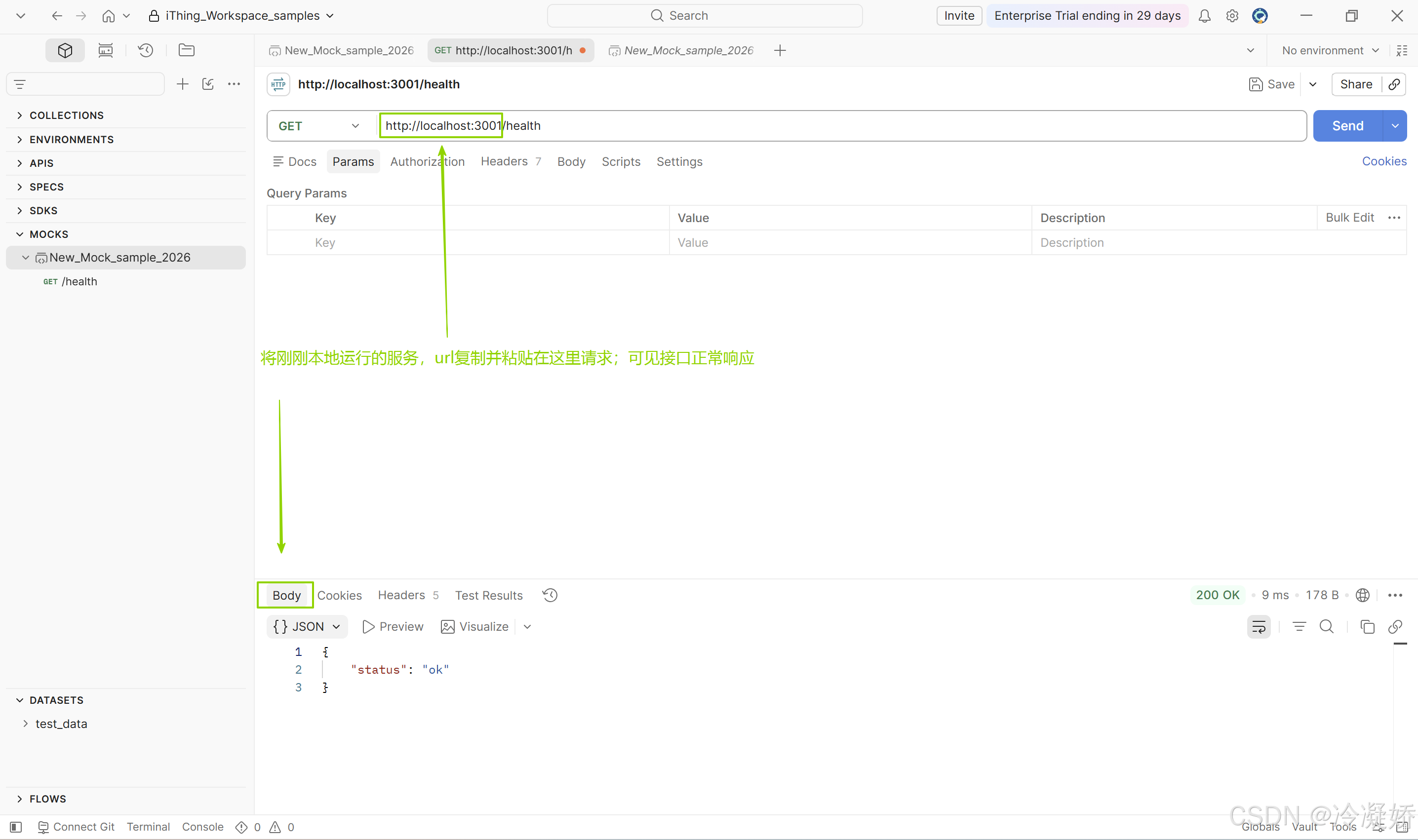Expand the test_data dataset
Viewport: 1418px width, 840px height.
(x=26, y=724)
